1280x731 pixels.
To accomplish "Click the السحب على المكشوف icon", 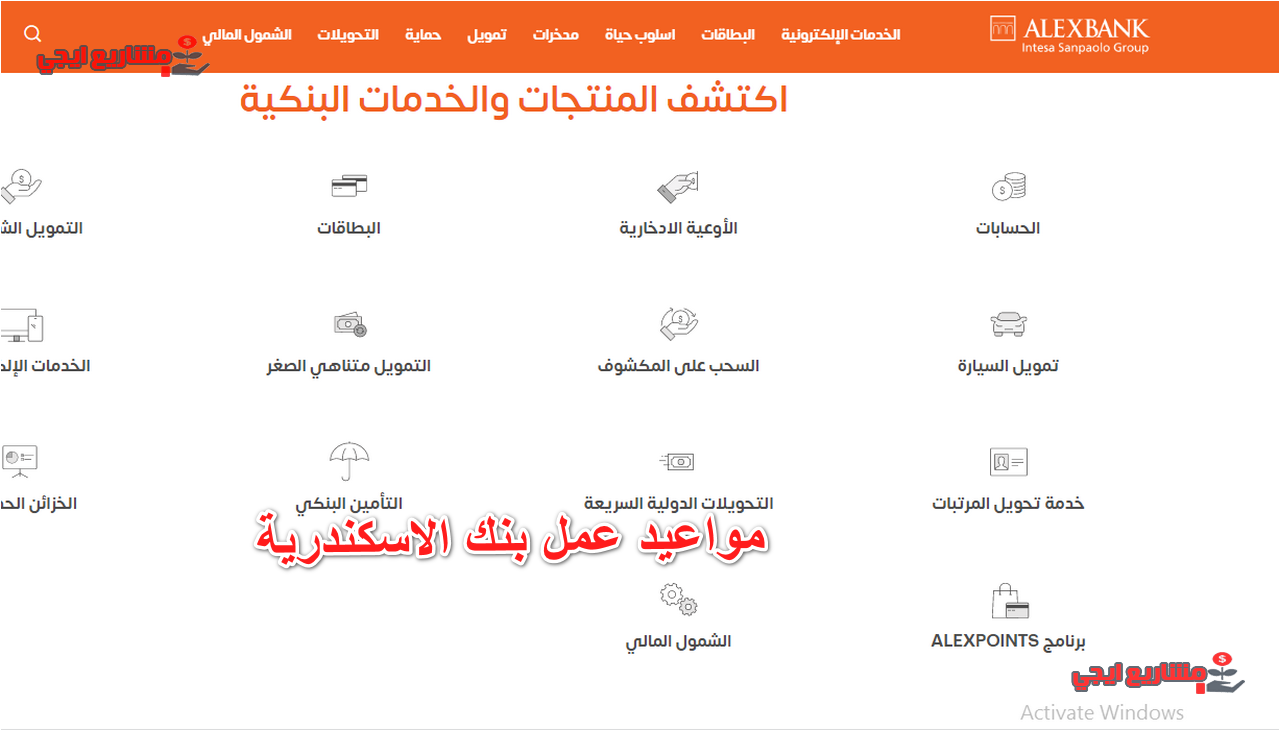I will (678, 323).
